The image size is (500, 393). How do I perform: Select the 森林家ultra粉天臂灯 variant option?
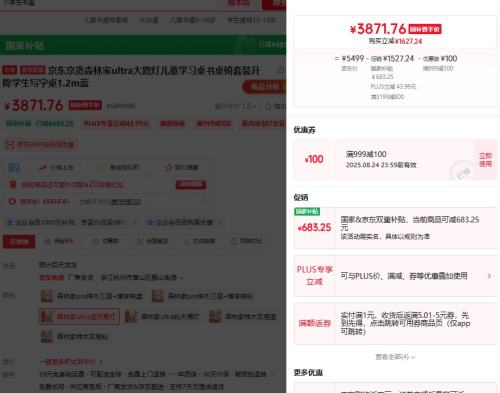tap(162, 316)
